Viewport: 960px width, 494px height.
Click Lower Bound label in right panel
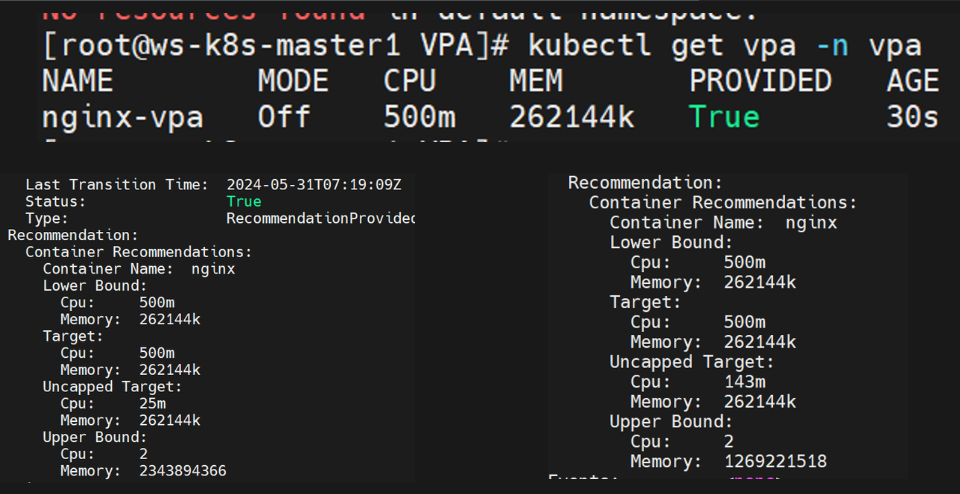pyautogui.click(x=671, y=242)
